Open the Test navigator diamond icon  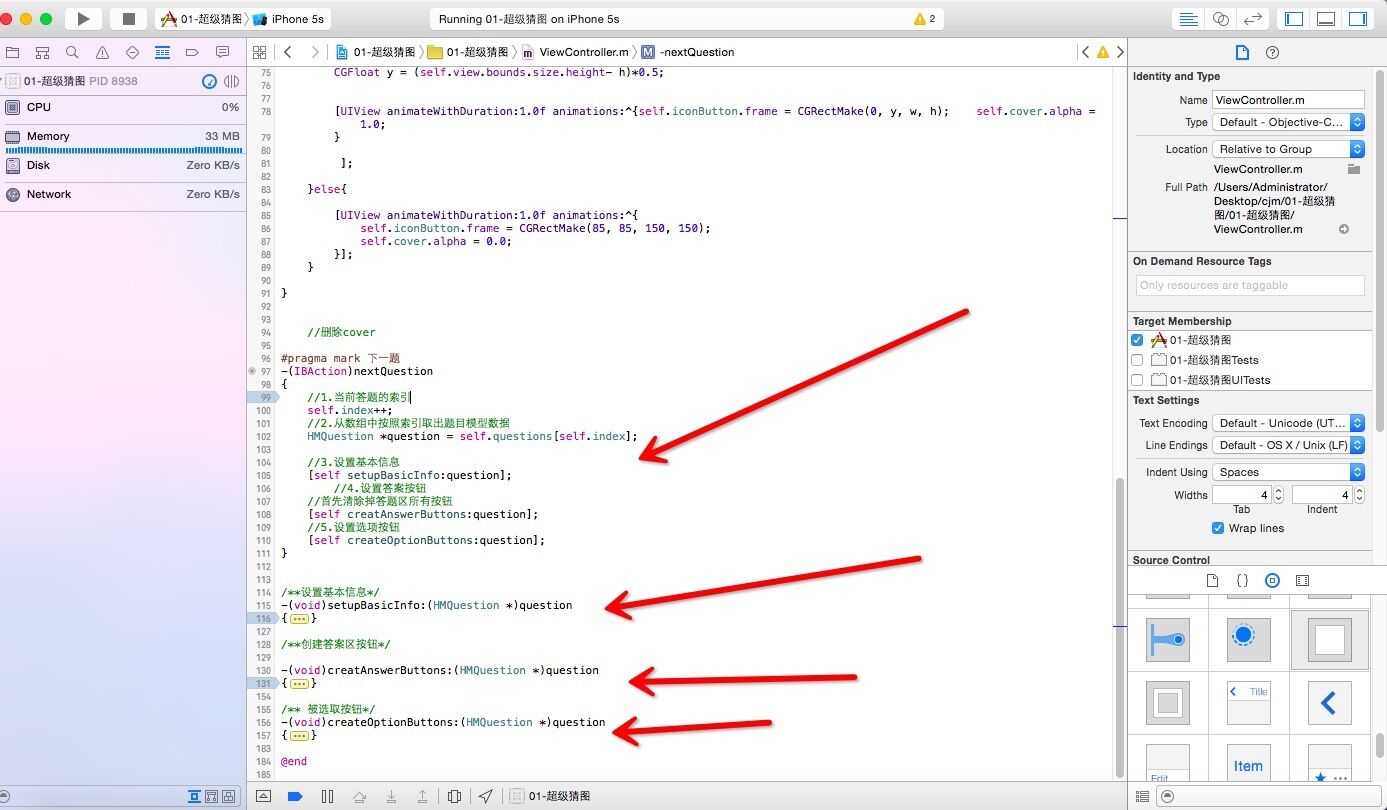tap(132, 52)
